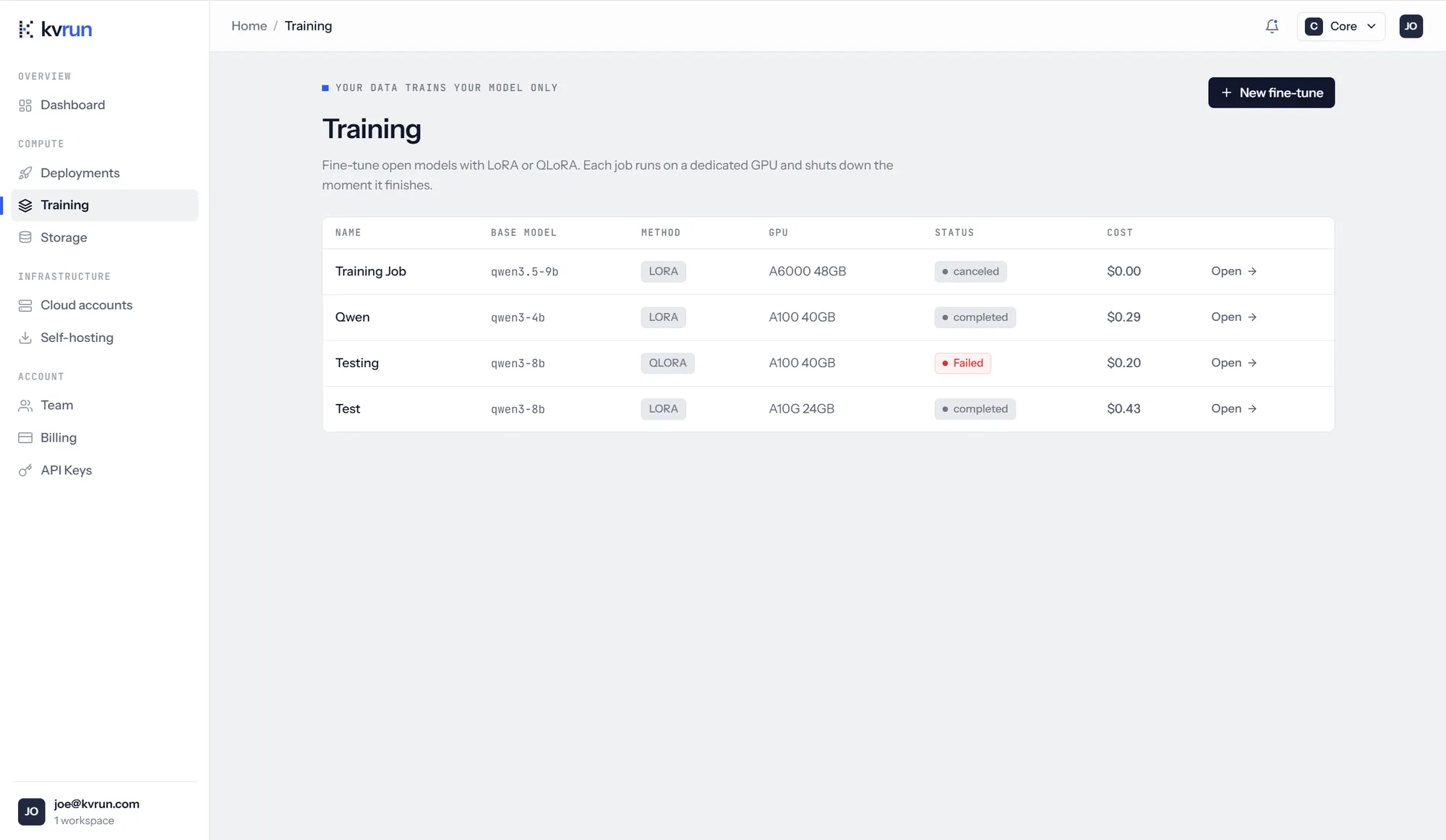This screenshot has height=840, width=1446.
Task: Click joe@kvrun.com account text
Action: [96, 804]
